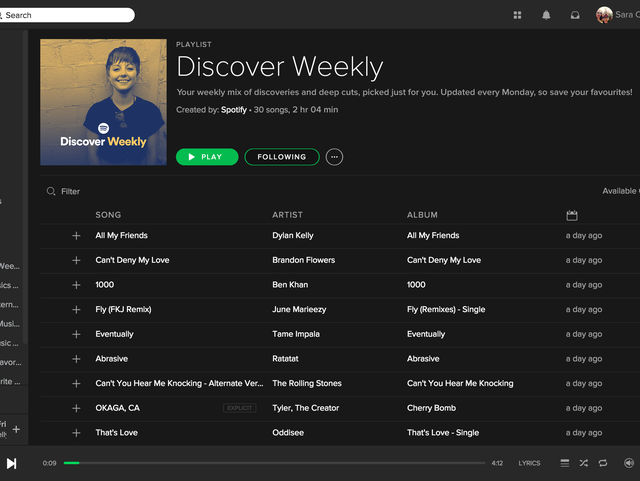Sort by the ALBUM column header
640x481 pixels.
coord(422,215)
